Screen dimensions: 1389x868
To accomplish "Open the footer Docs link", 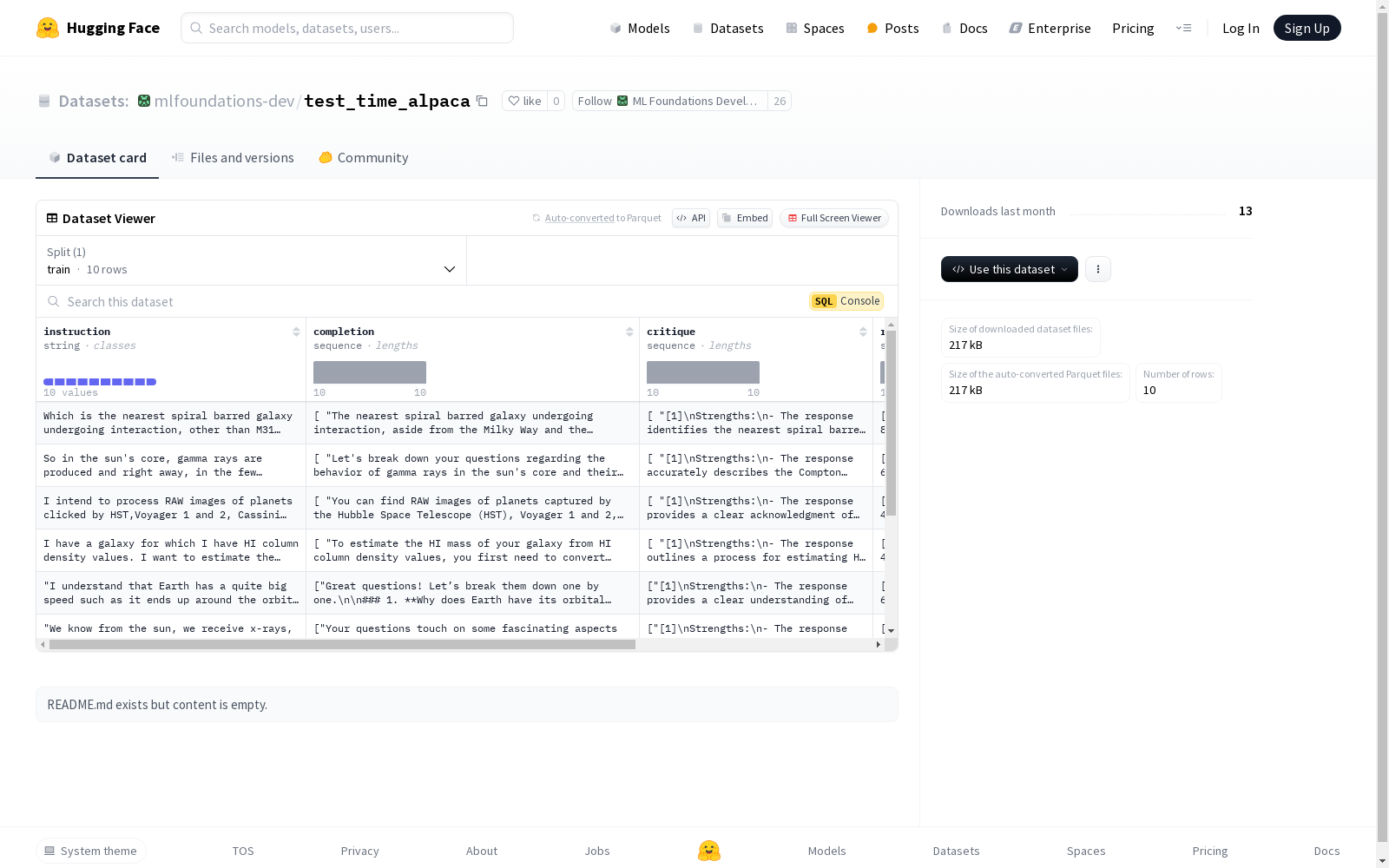I will (x=1327, y=851).
